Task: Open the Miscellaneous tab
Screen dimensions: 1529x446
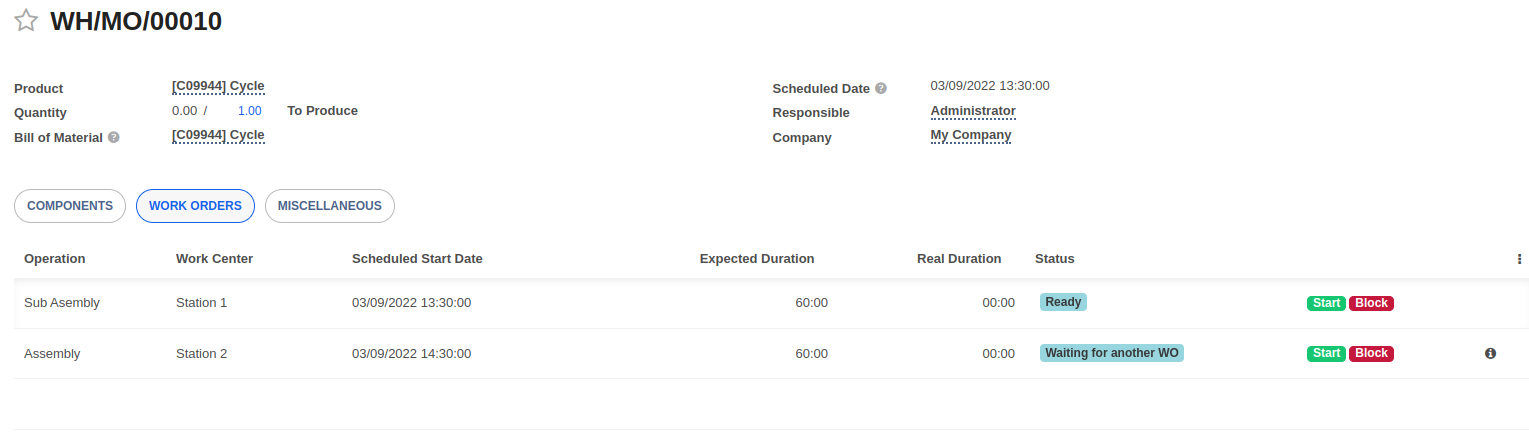Action: click(330, 206)
